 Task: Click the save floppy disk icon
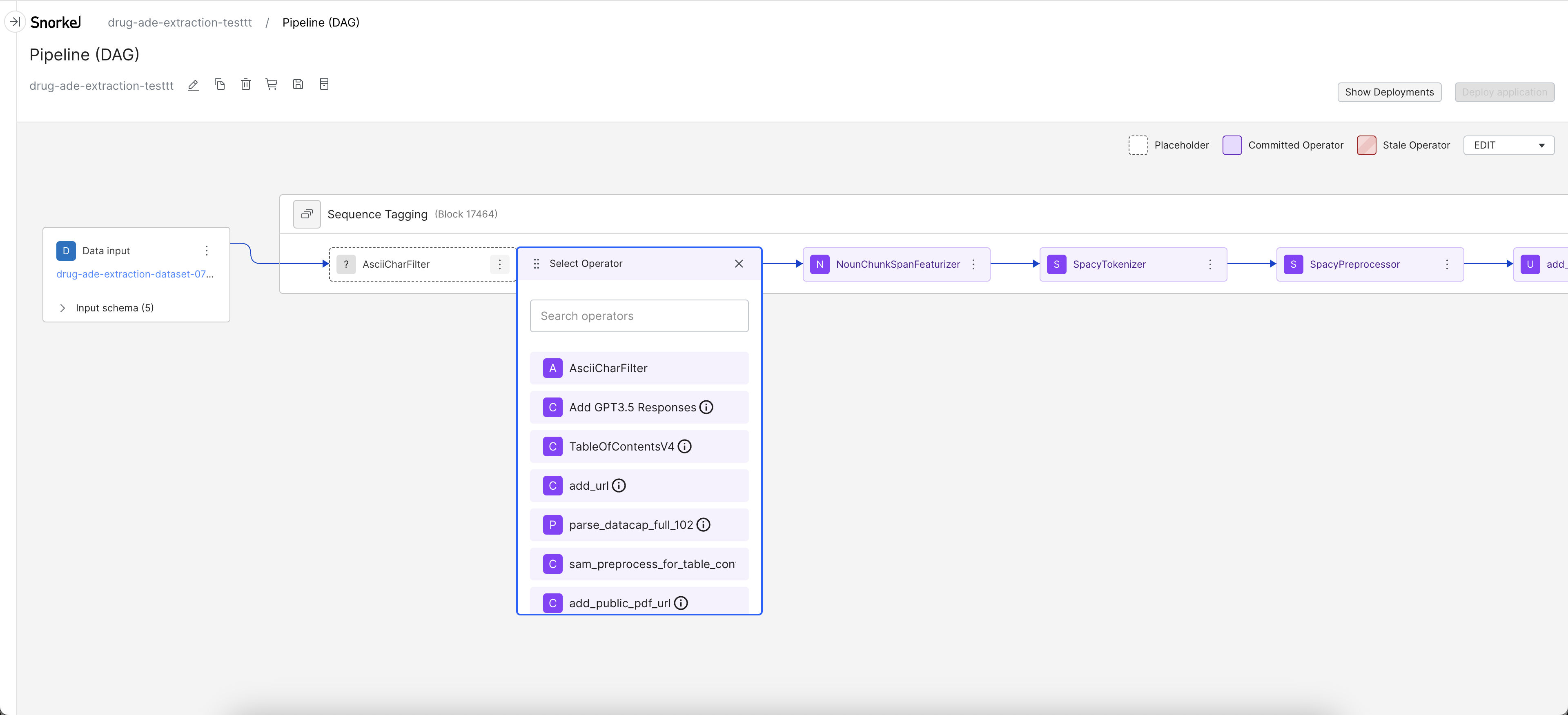(298, 84)
